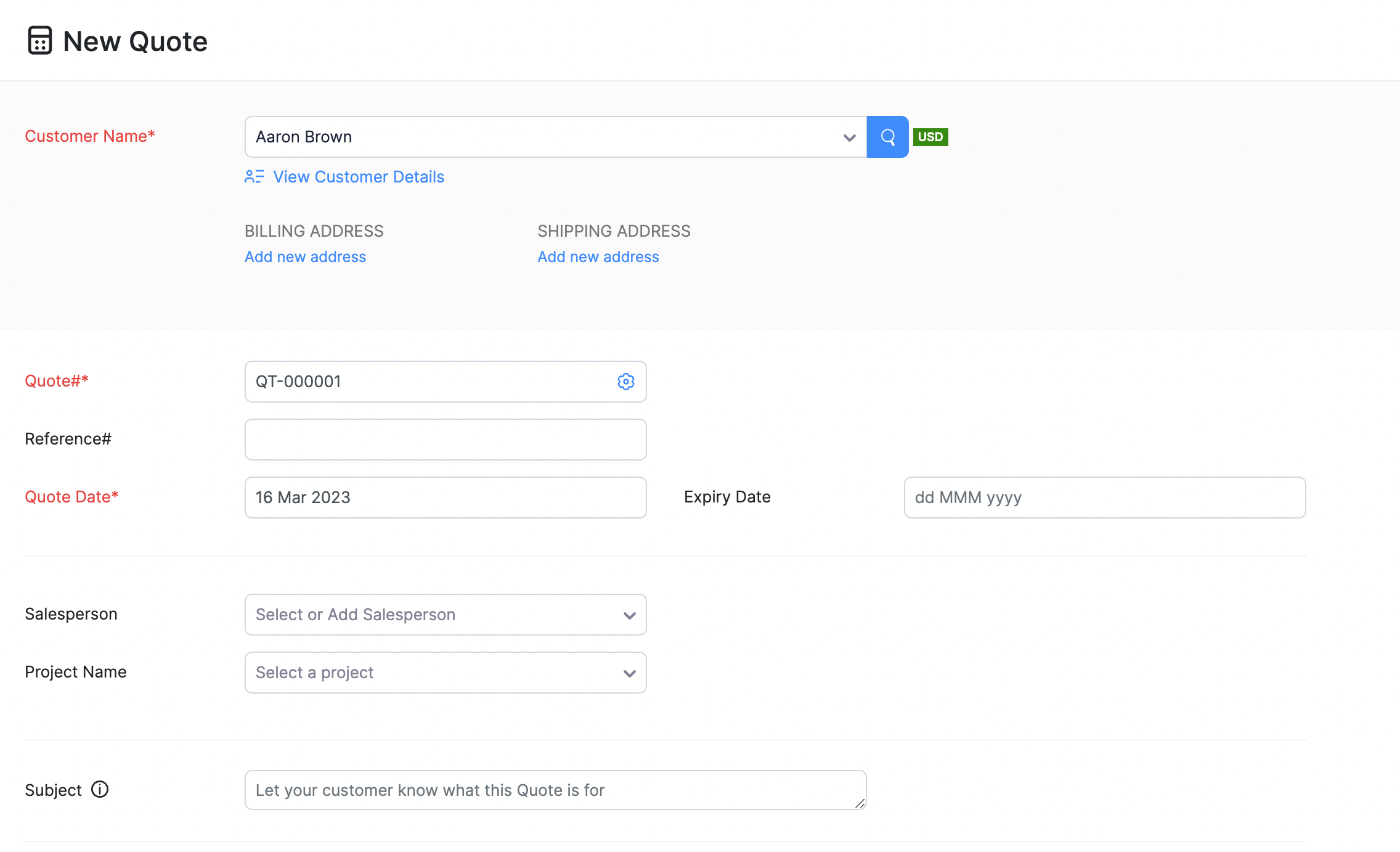Add new billing address
Screen dimensions: 1400x852
(x=305, y=257)
